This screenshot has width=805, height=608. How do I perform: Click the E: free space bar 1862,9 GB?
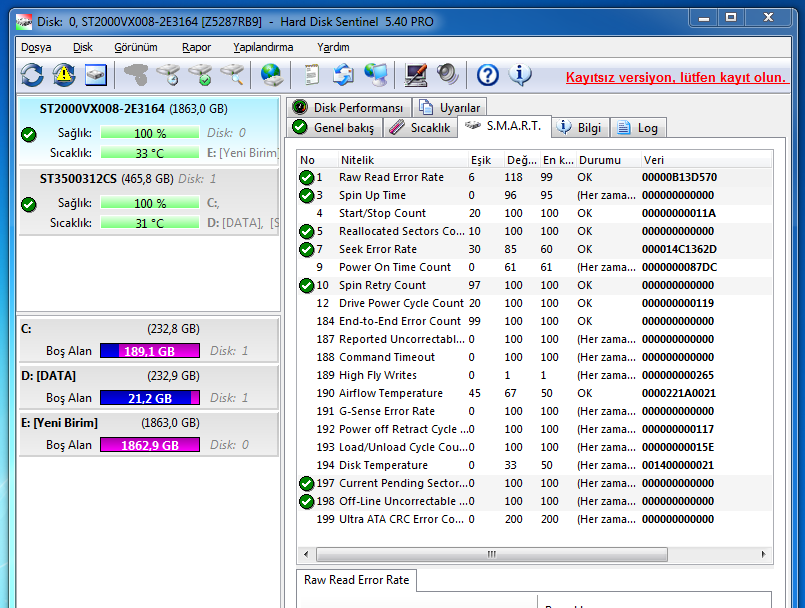click(150, 445)
